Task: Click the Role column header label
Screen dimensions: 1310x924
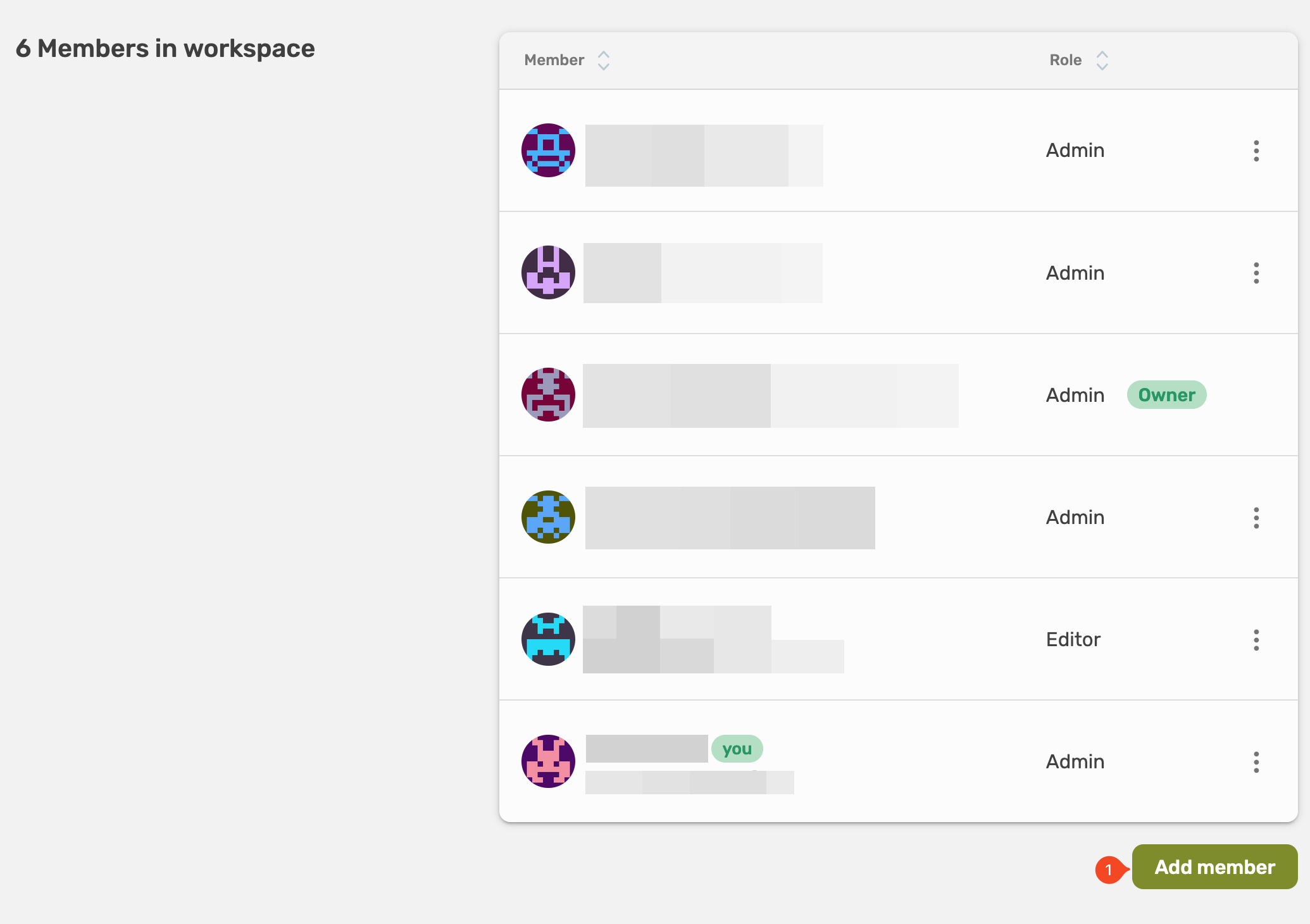Action: tap(1066, 60)
